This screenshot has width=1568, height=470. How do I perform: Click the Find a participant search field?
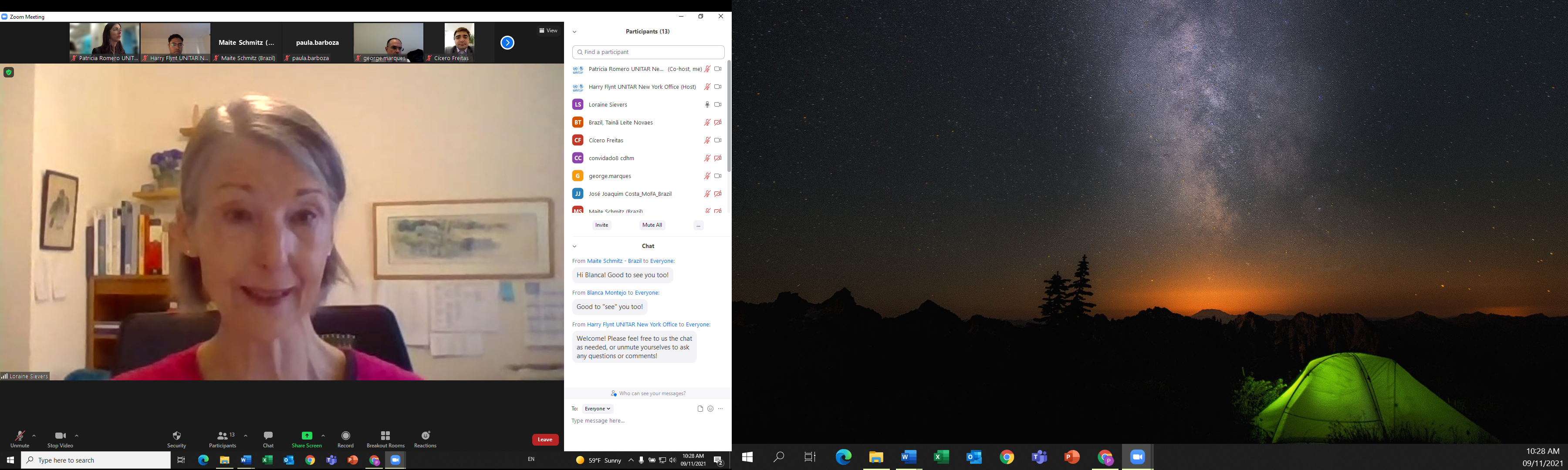pyautogui.click(x=648, y=52)
